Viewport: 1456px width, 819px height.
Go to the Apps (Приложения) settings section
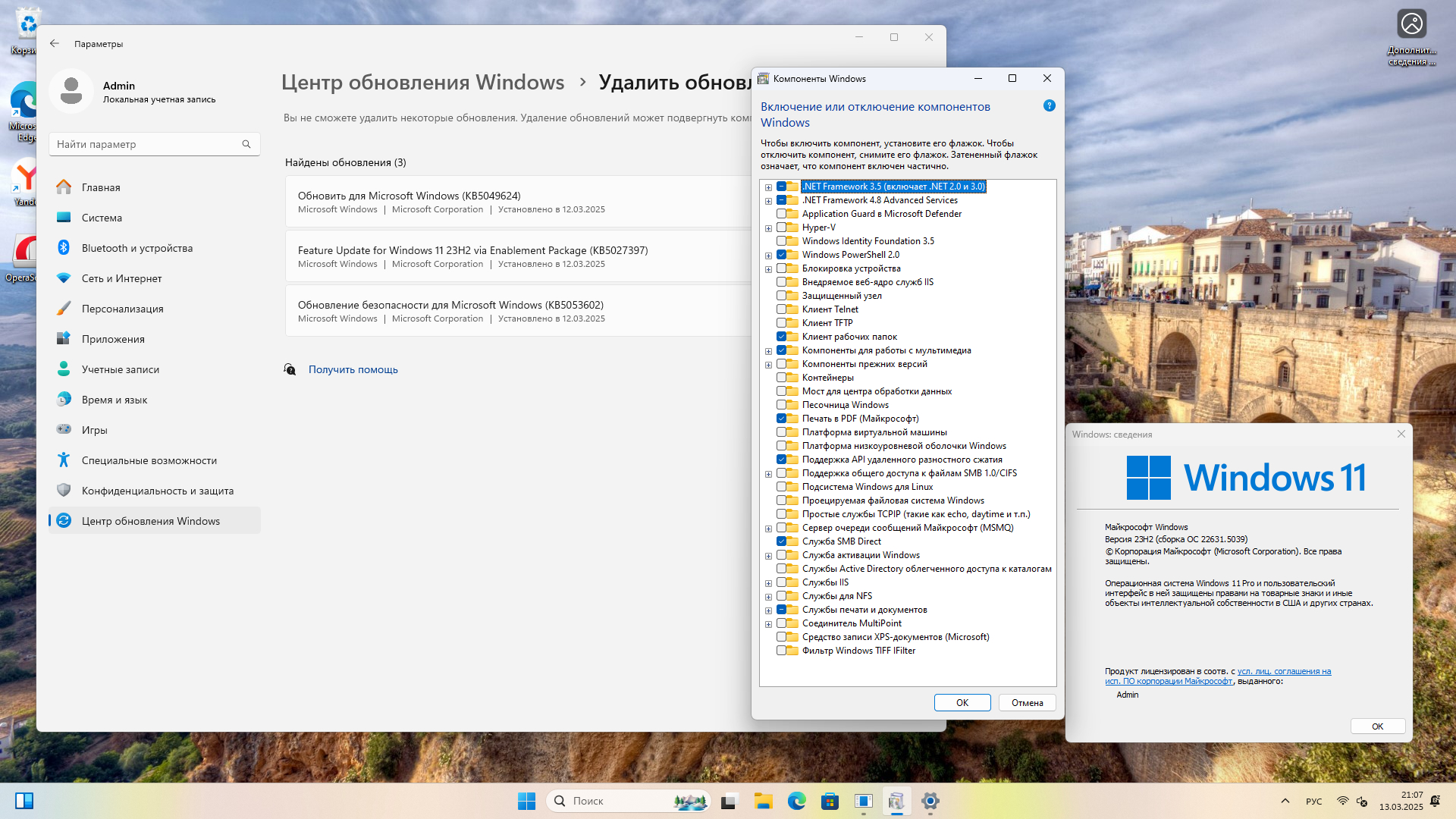(113, 339)
